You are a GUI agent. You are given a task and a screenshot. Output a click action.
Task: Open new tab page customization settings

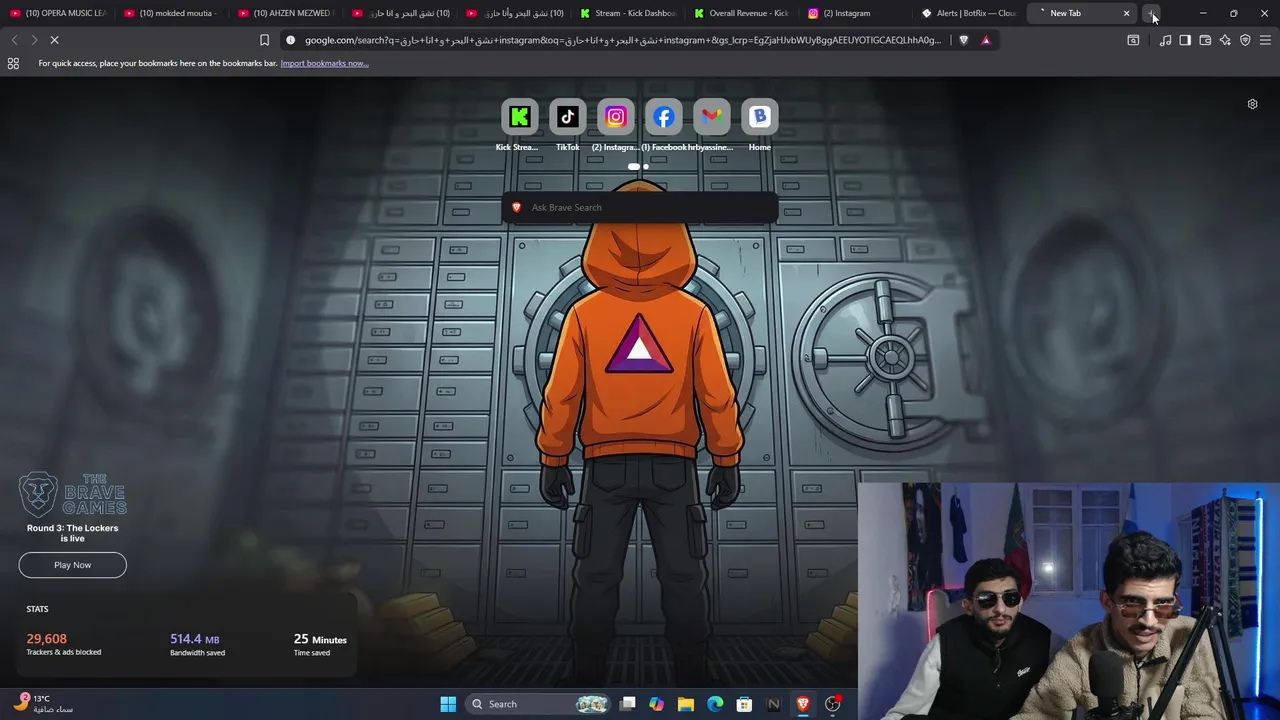point(1252,104)
